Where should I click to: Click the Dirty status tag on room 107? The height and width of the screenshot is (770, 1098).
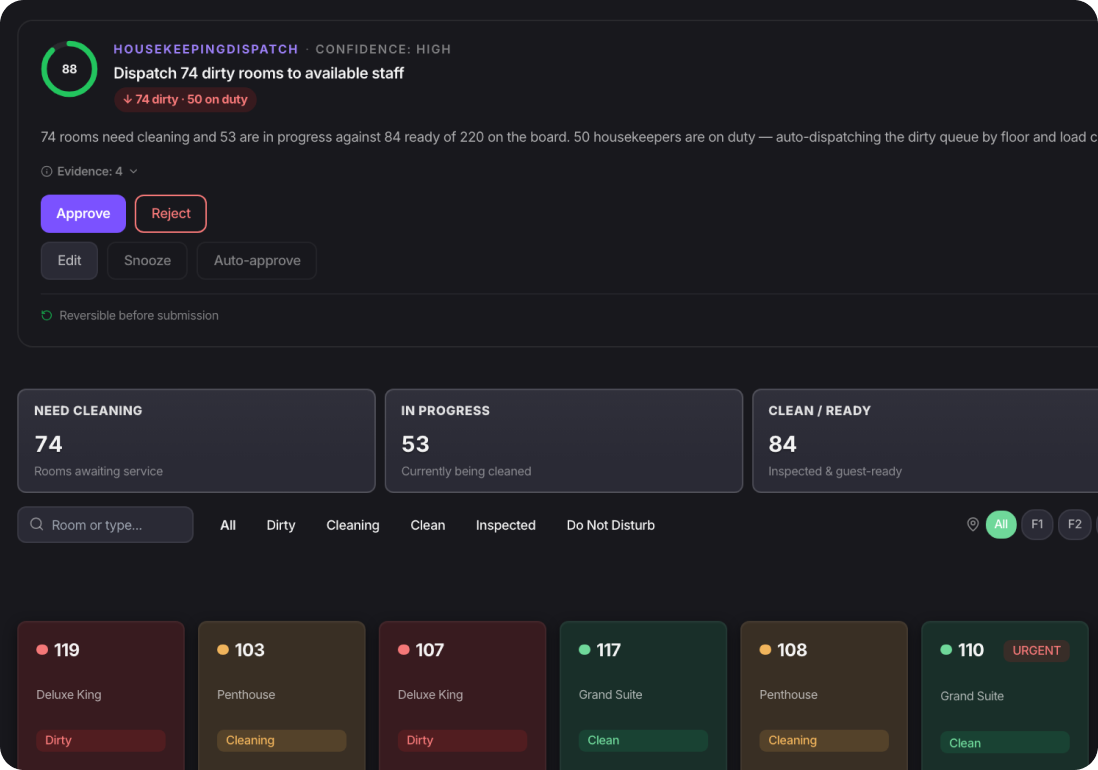462,741
